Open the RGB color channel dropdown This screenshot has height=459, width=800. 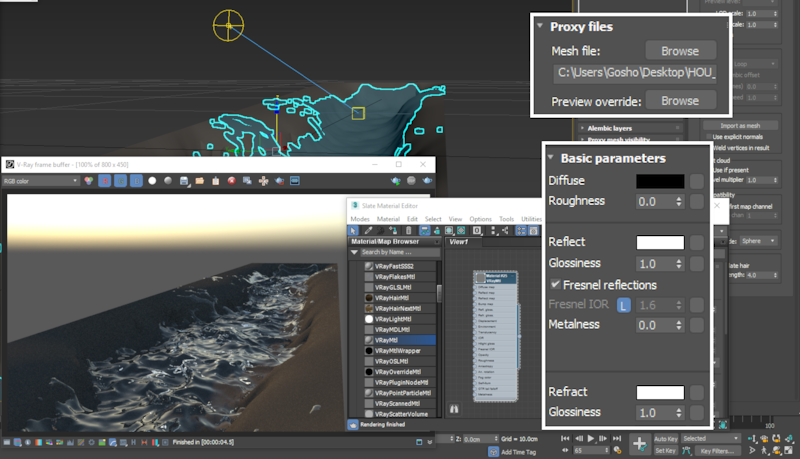click(41, 181)
